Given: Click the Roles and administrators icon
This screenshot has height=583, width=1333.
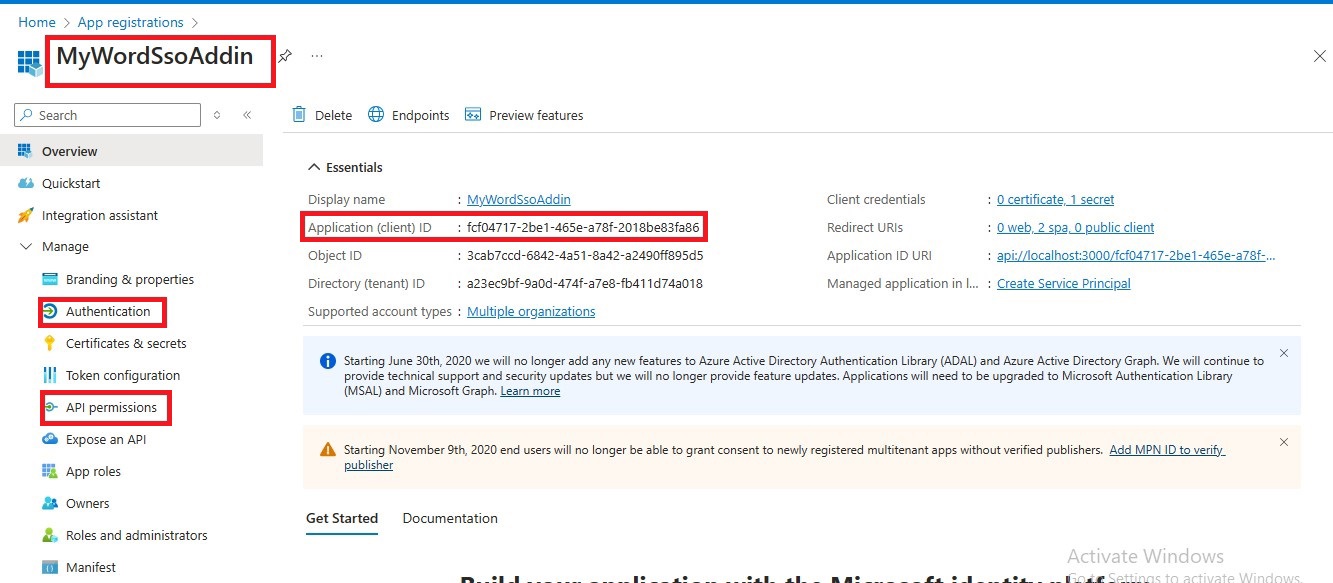Looking at the screenshot, I should coord(49,535).
